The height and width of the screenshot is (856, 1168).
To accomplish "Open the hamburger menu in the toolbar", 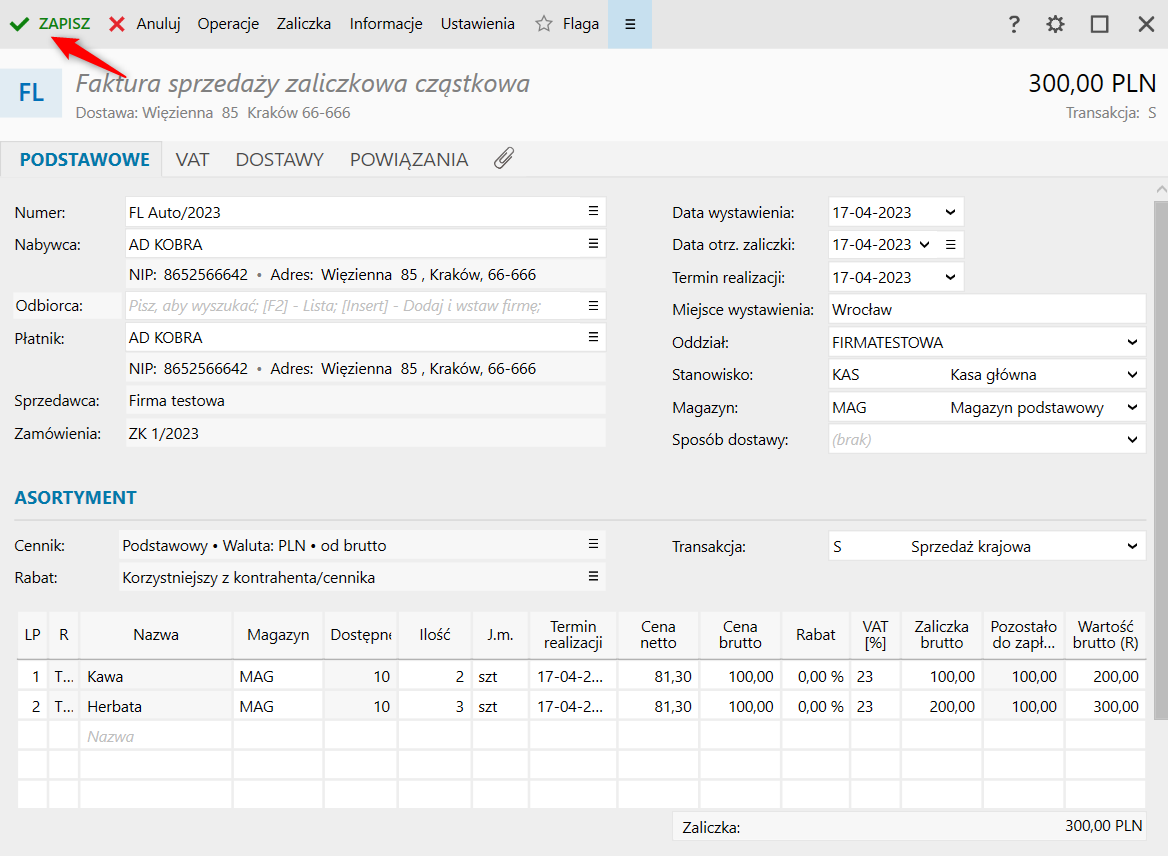I will (x=629, y=24).
